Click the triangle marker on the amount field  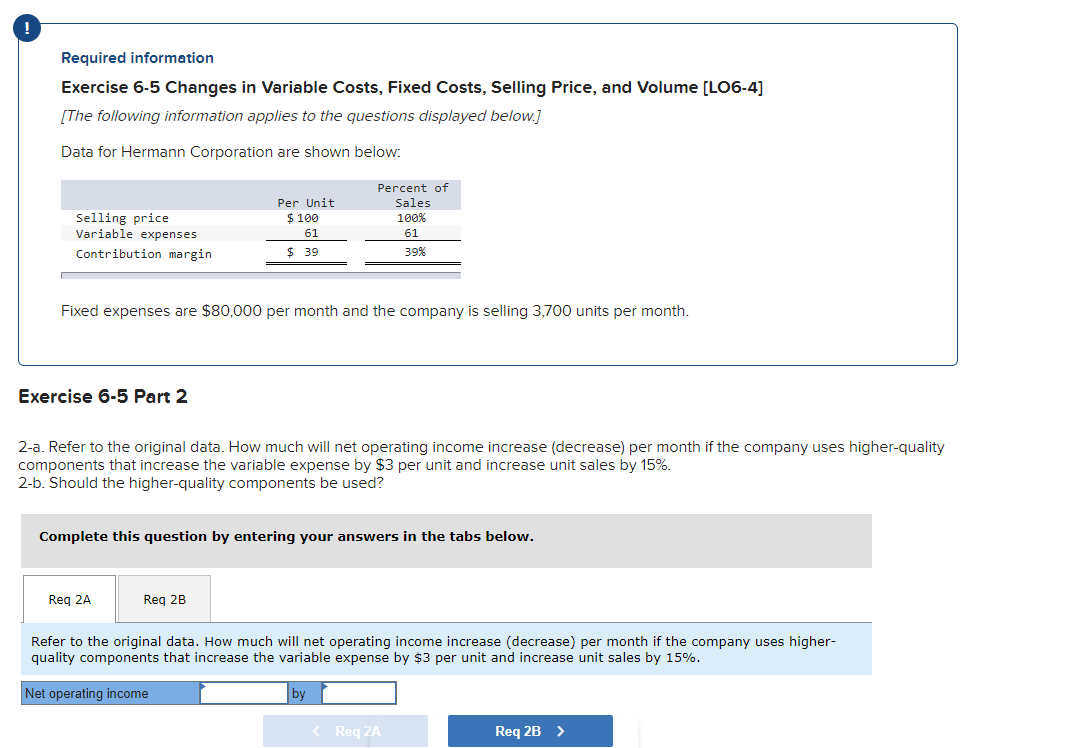pyautogui.click(x=203, y=686)
